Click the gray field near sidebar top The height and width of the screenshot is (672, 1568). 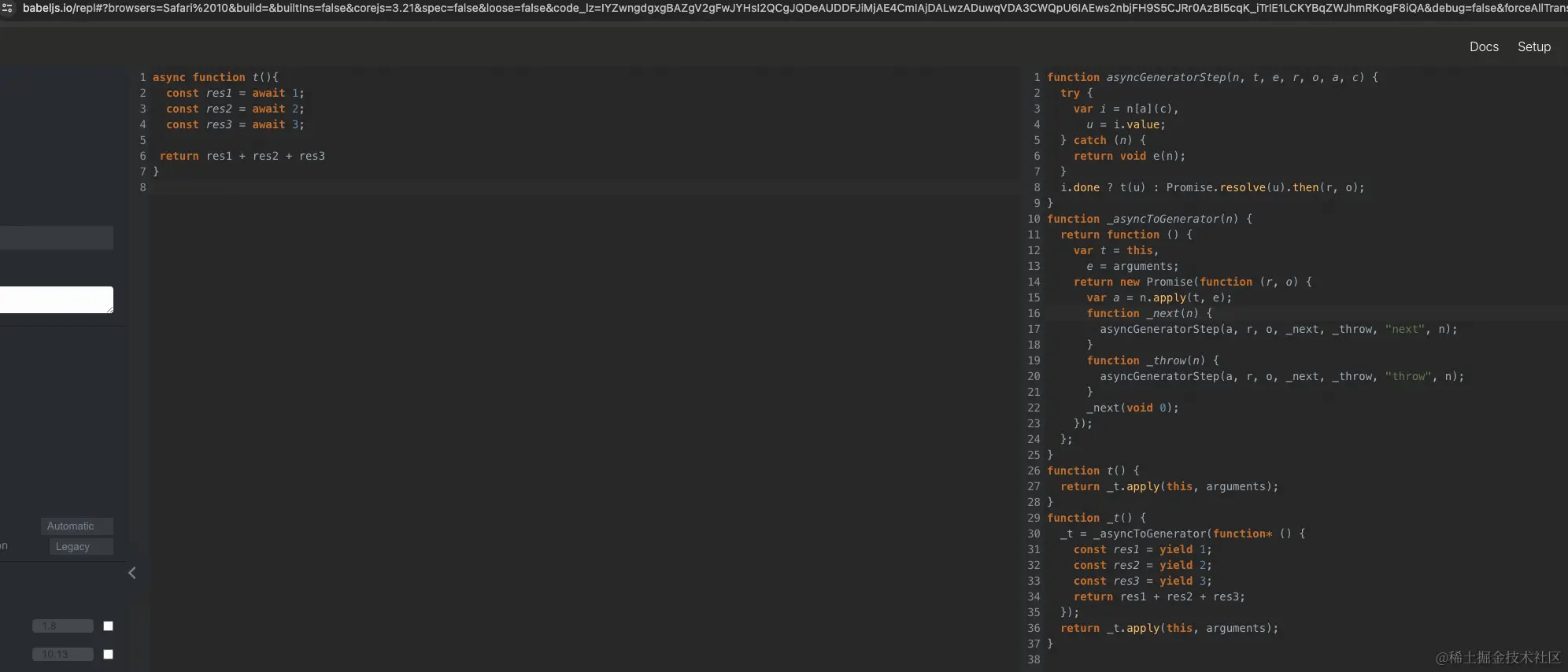[x=56, y=238]
